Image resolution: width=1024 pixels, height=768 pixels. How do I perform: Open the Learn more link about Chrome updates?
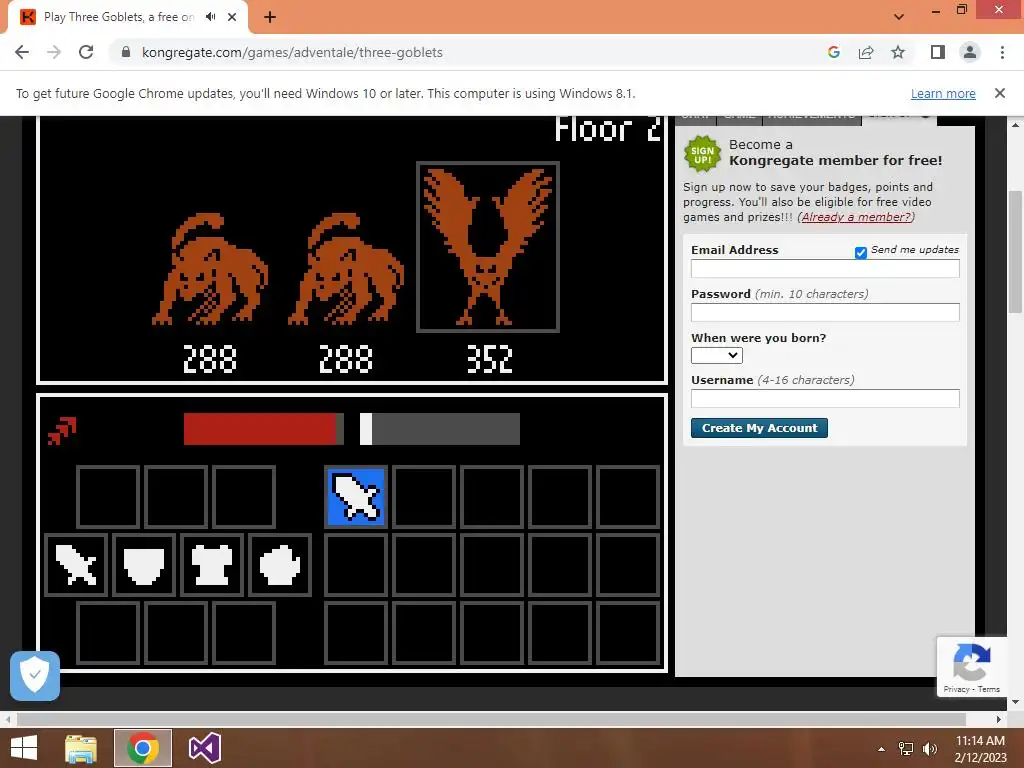coord(943,93)
